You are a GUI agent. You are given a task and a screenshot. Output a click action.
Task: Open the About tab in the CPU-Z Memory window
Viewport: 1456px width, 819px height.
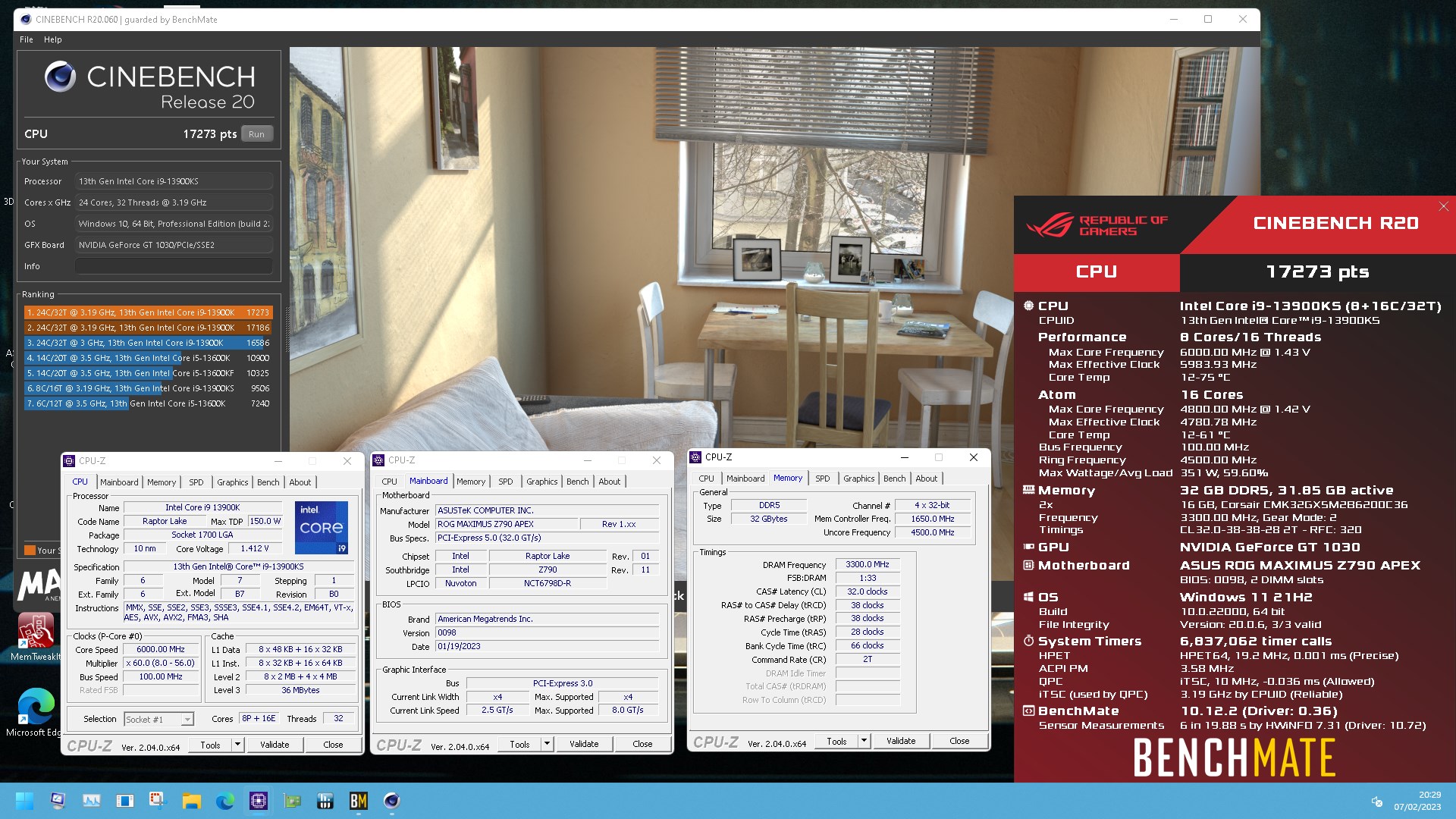pos(927,479)
